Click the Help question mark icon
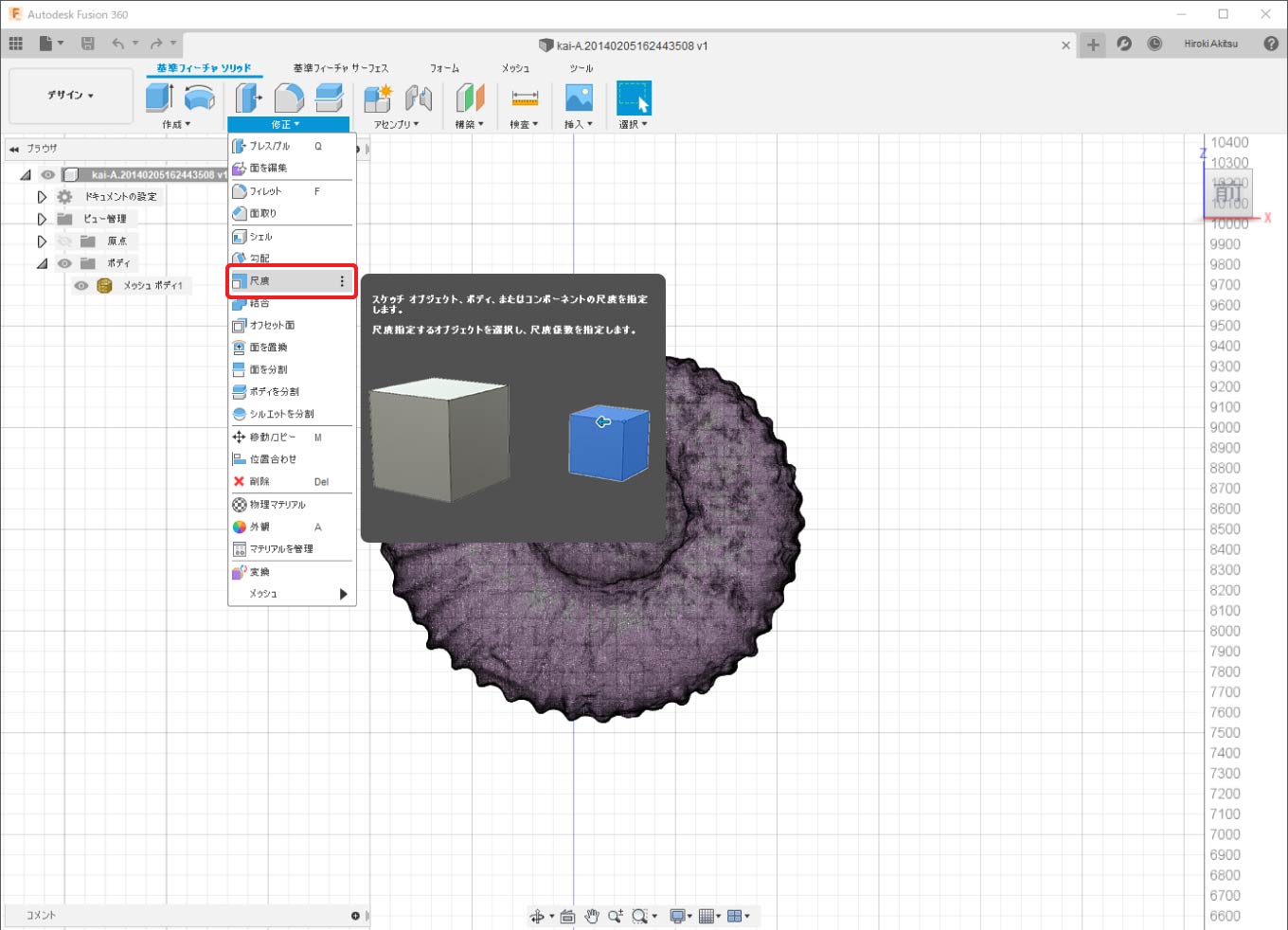The height and width of the screenshot is (930, 1288). coord(1271,44)
